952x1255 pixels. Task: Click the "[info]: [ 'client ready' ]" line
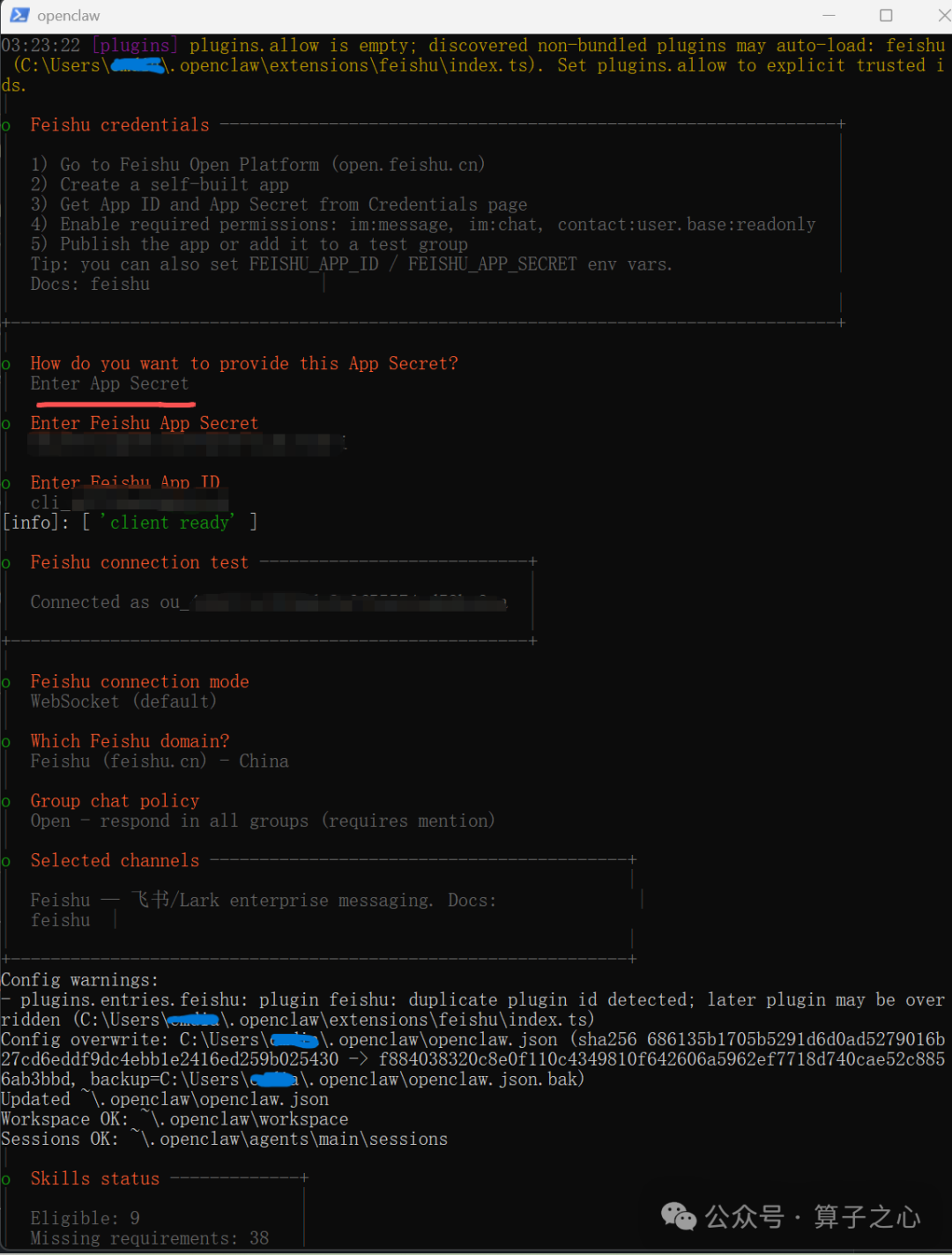130,523
